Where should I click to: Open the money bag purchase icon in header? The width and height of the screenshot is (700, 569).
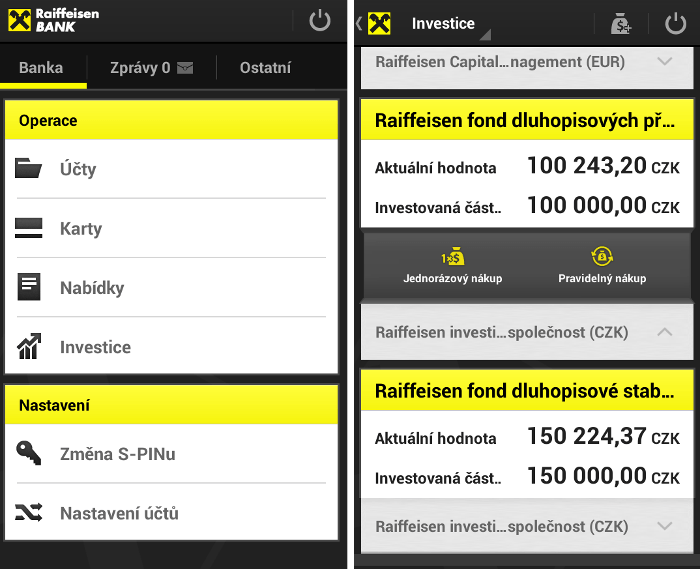pos(621,23)
